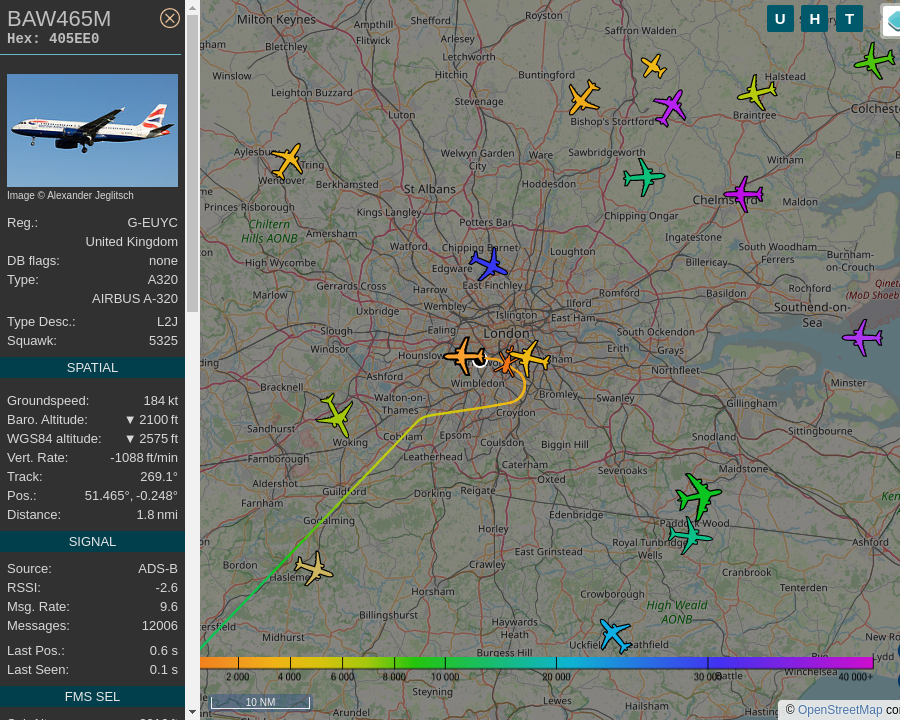This screenshot has height=720, width=900.
Task: Select the yellow-green aircraft above Woking
Action: point(335,415)
